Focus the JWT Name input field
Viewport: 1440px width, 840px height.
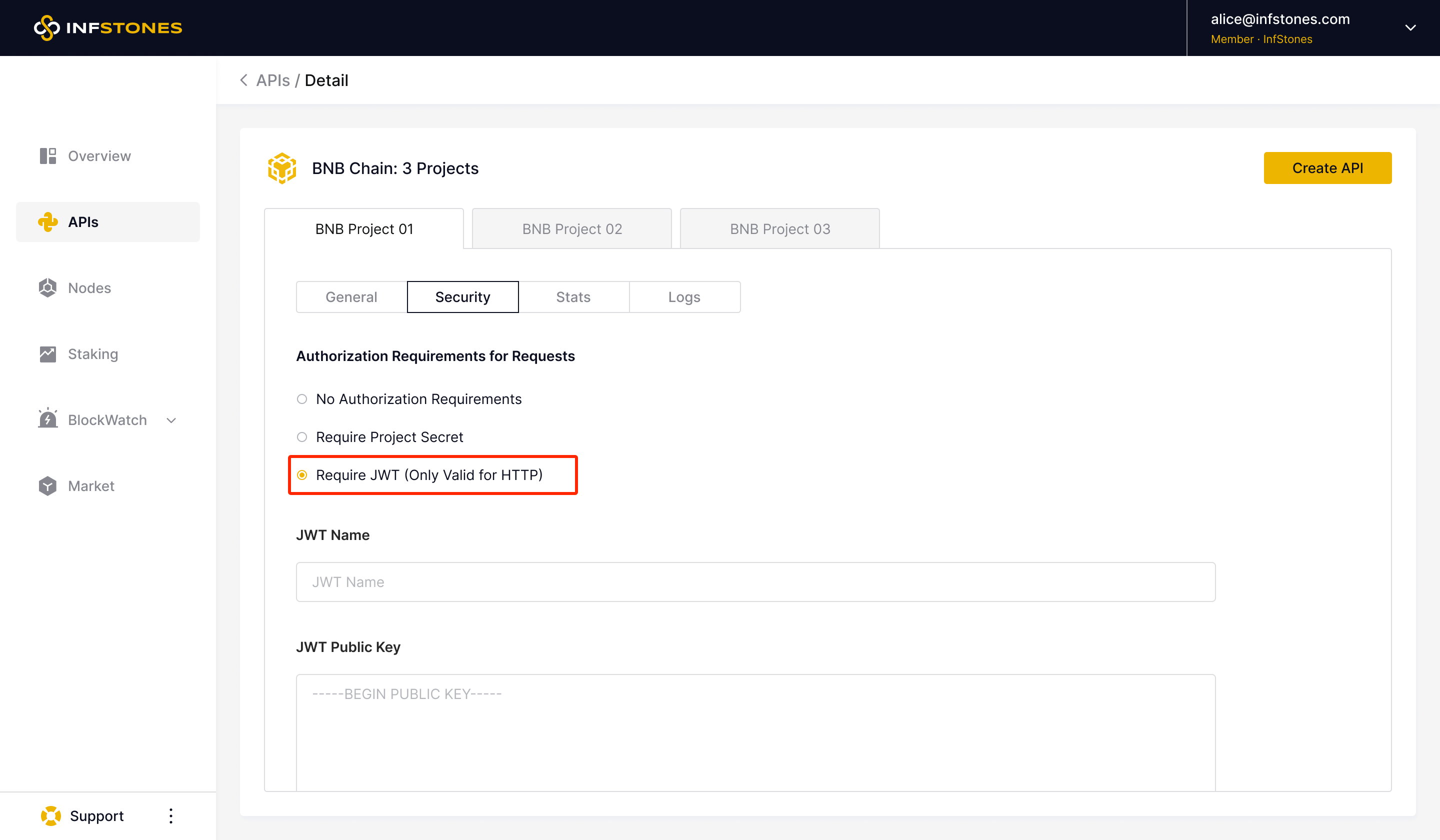pyautogui.click(x=755, y=581)
